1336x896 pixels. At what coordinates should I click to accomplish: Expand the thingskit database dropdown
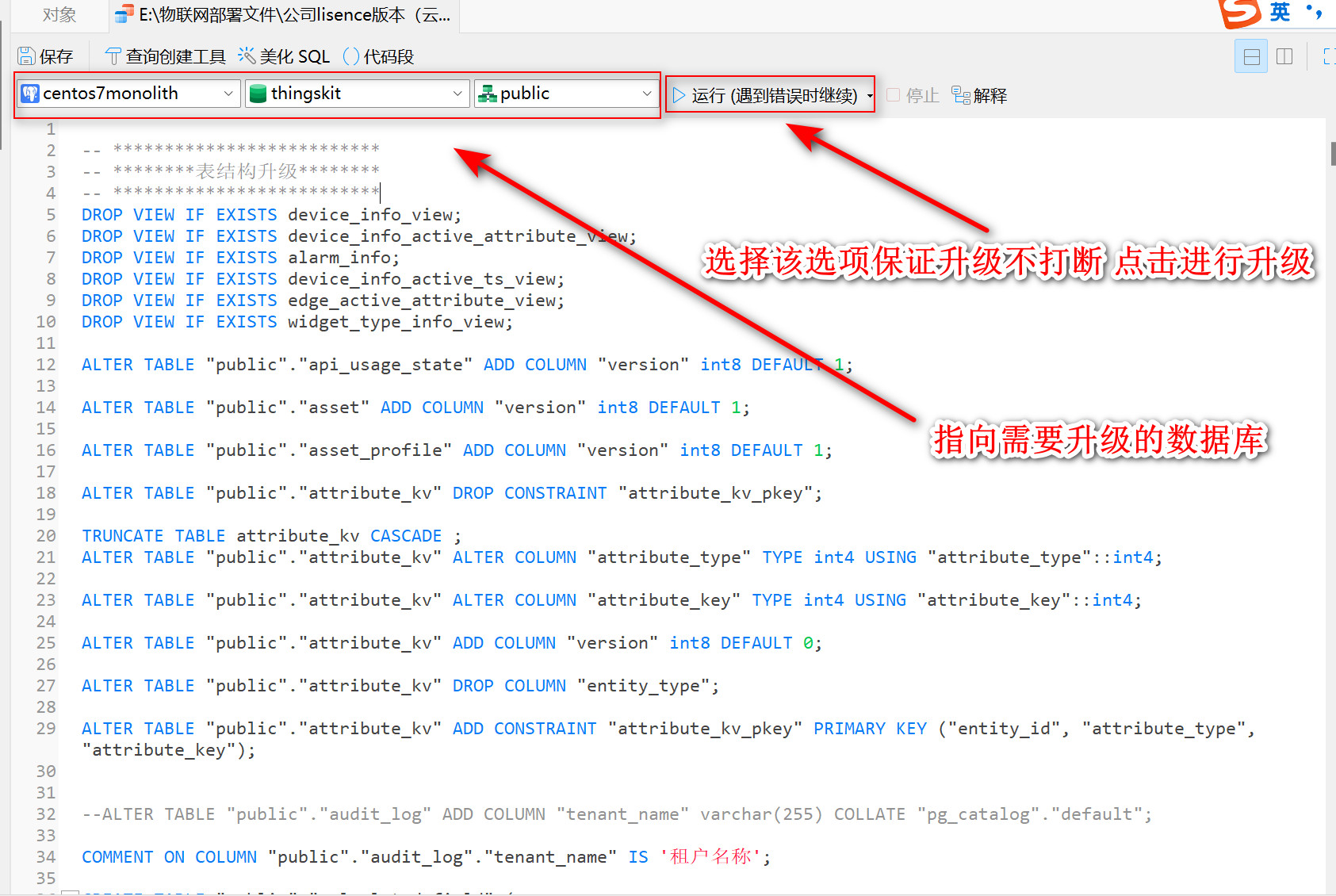(457, 94)
